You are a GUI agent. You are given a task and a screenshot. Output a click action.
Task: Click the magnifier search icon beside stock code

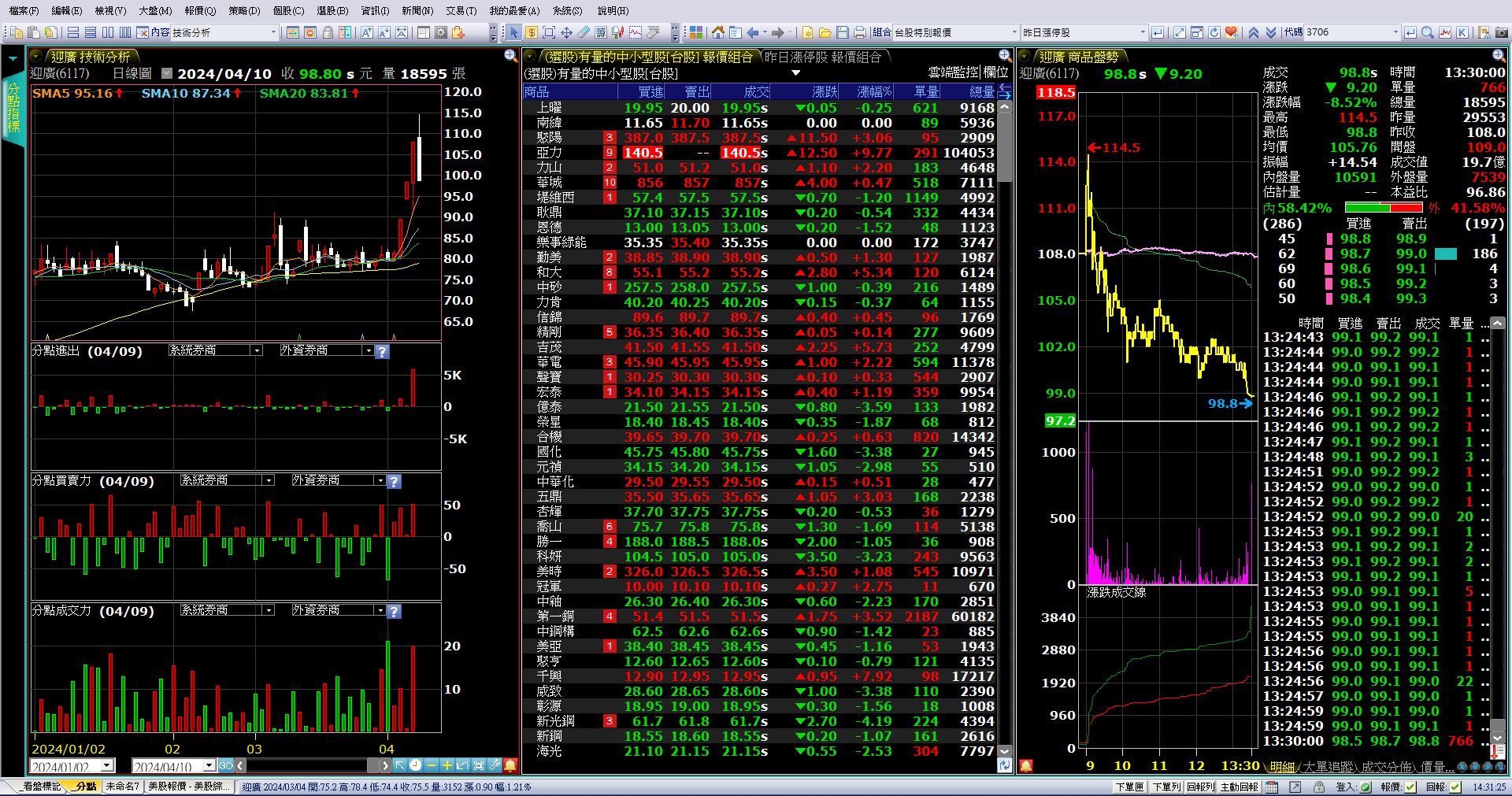pyautogui.click(x=1427, y=32)
